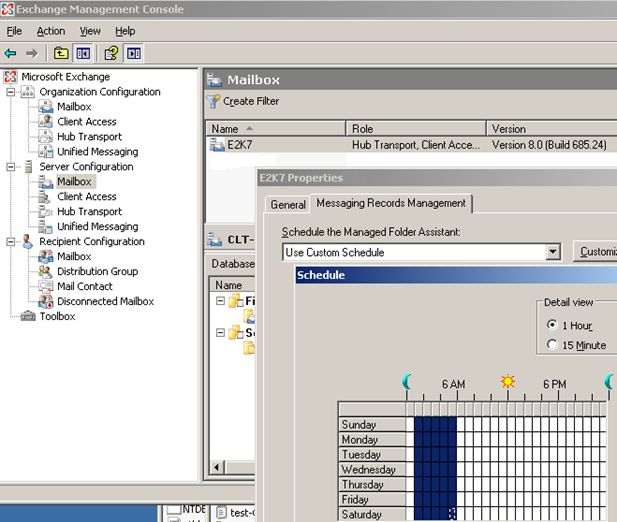Screen dimensions: 617x522
Task: Select the Thursday row in schedule
Action: [372, 484]
